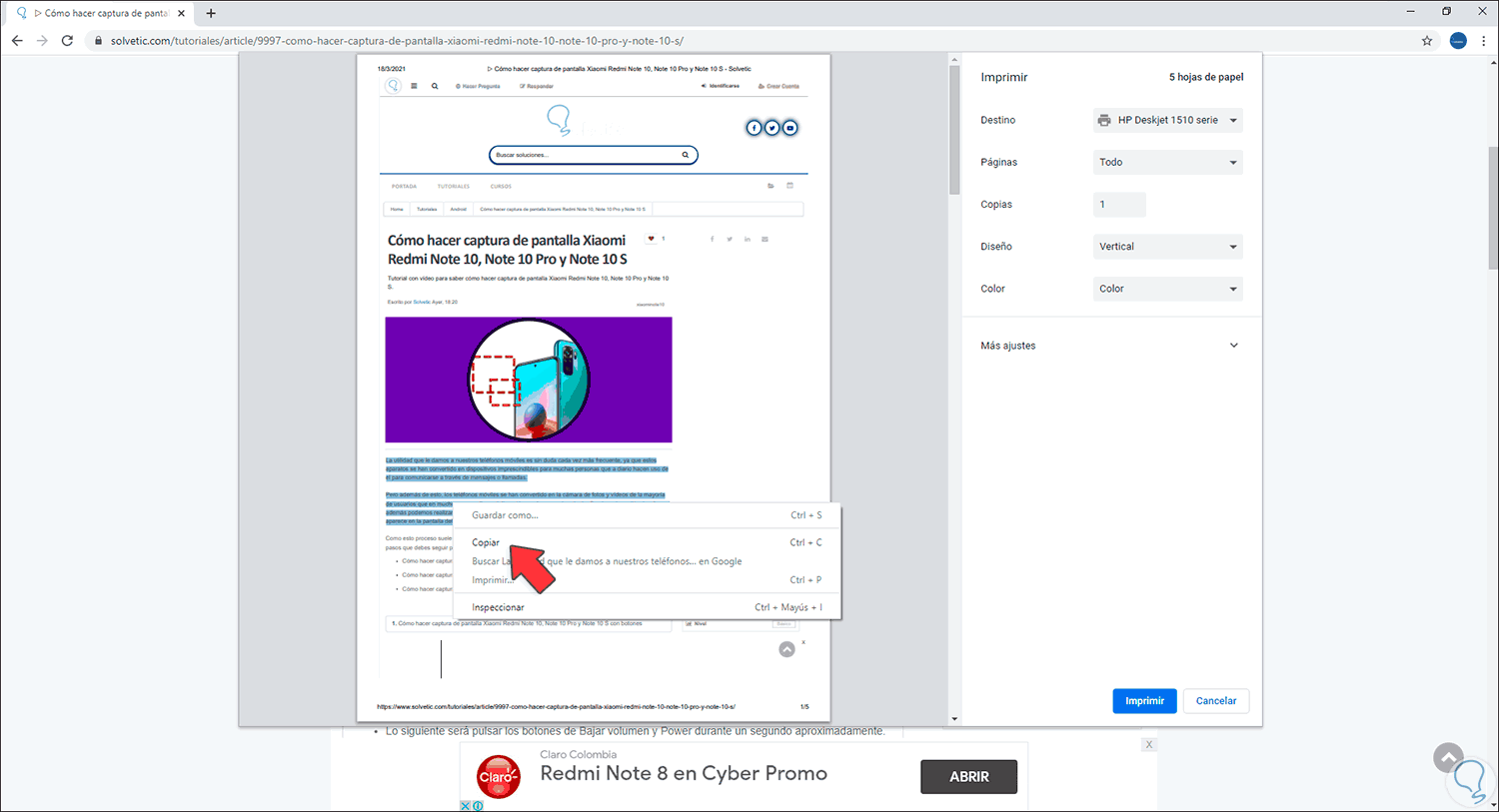The width and height of the screenshot is (1499, 812).
Task: Switch to the 'Cómo hacer captura' browser tab
Action: click(x=100, y=14)
